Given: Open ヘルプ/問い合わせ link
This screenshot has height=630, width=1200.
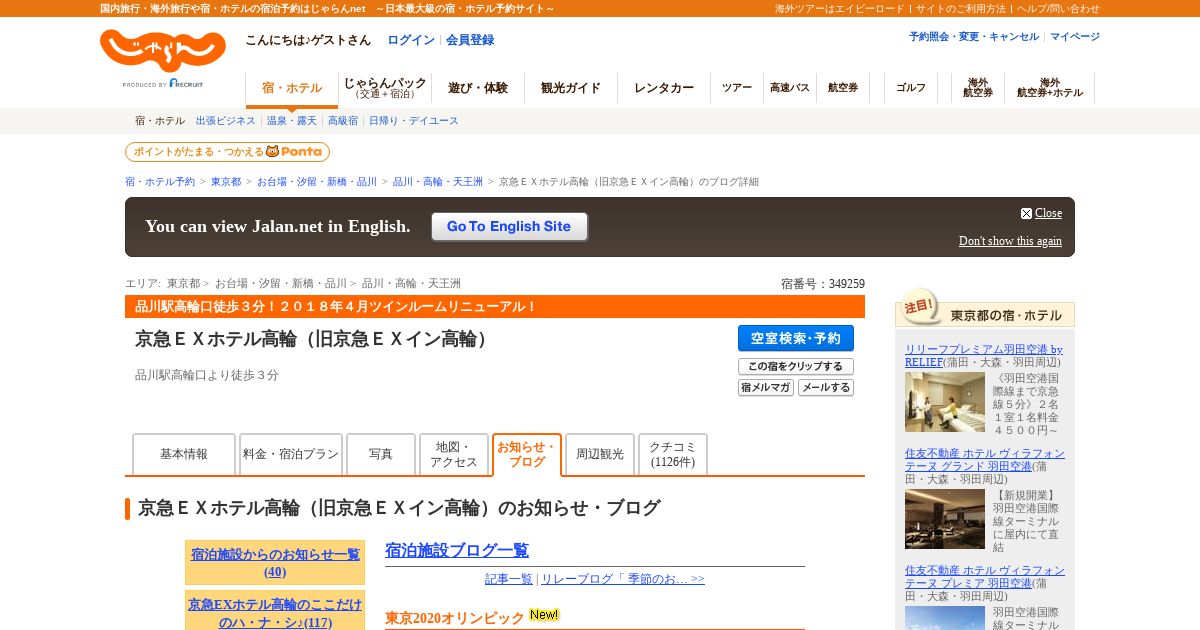Looking at the screenshot, I should tap(1058, 8).
